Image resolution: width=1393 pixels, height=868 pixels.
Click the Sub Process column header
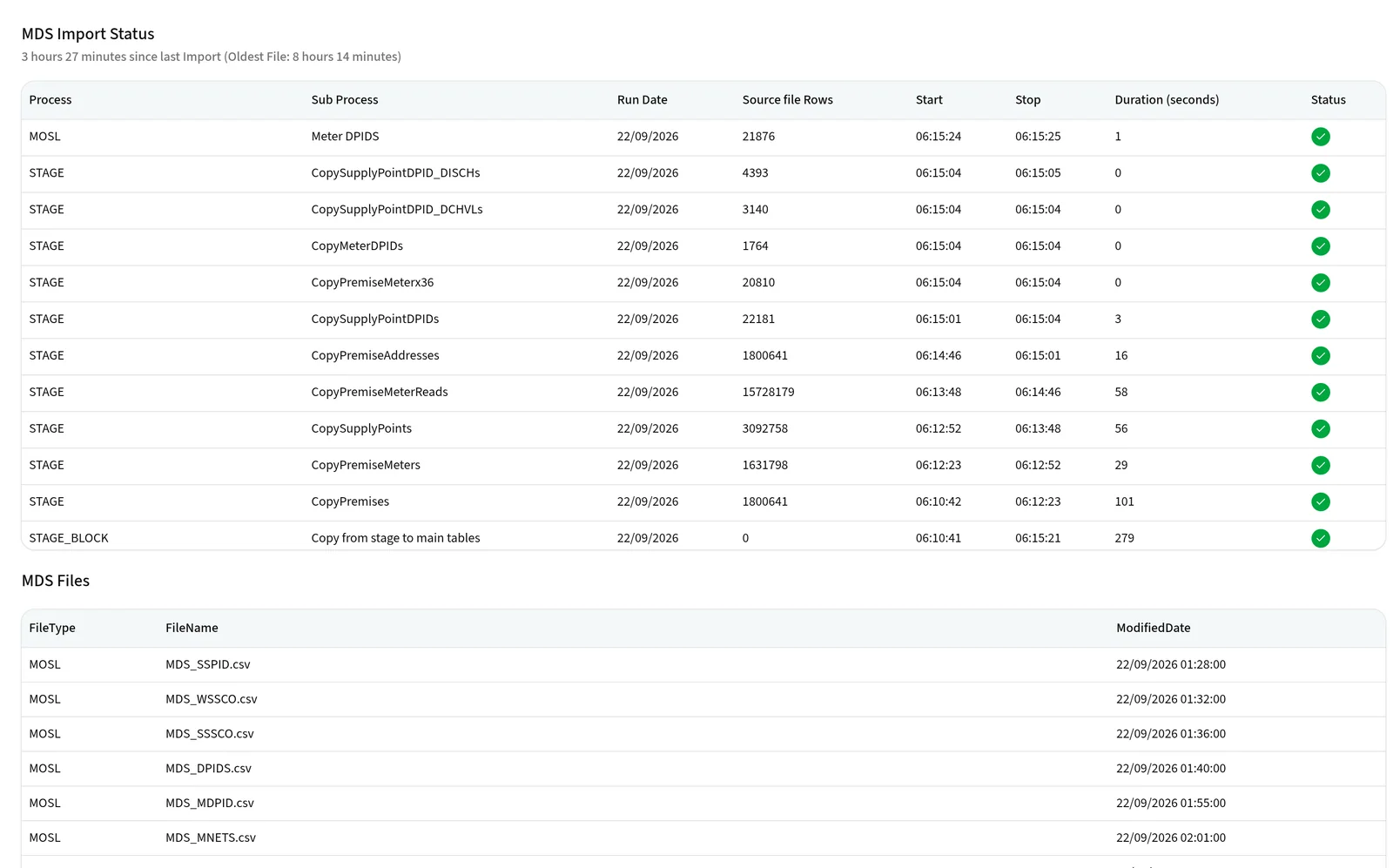345,100
